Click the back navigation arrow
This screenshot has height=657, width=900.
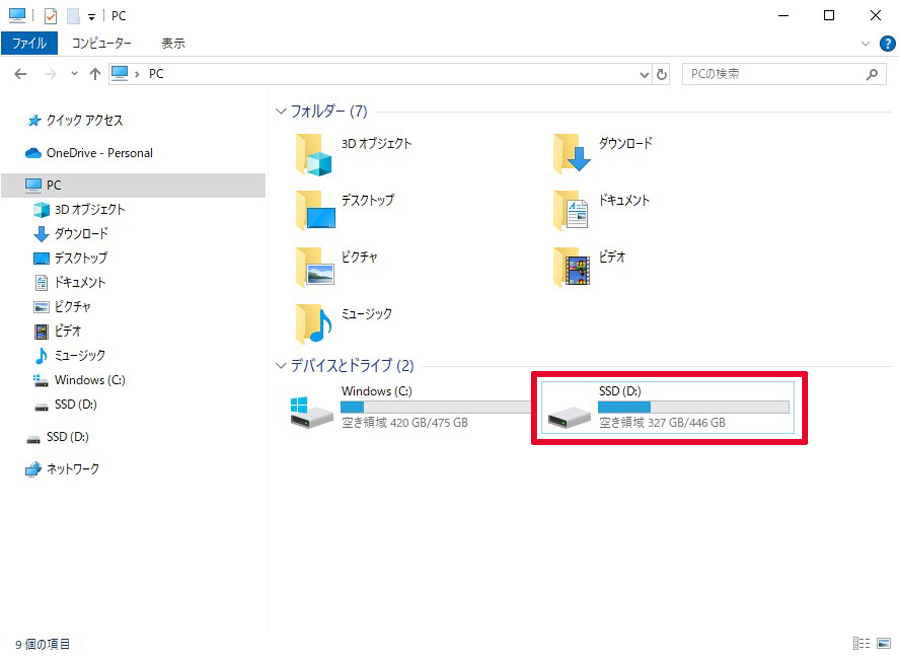pos(21,74)
